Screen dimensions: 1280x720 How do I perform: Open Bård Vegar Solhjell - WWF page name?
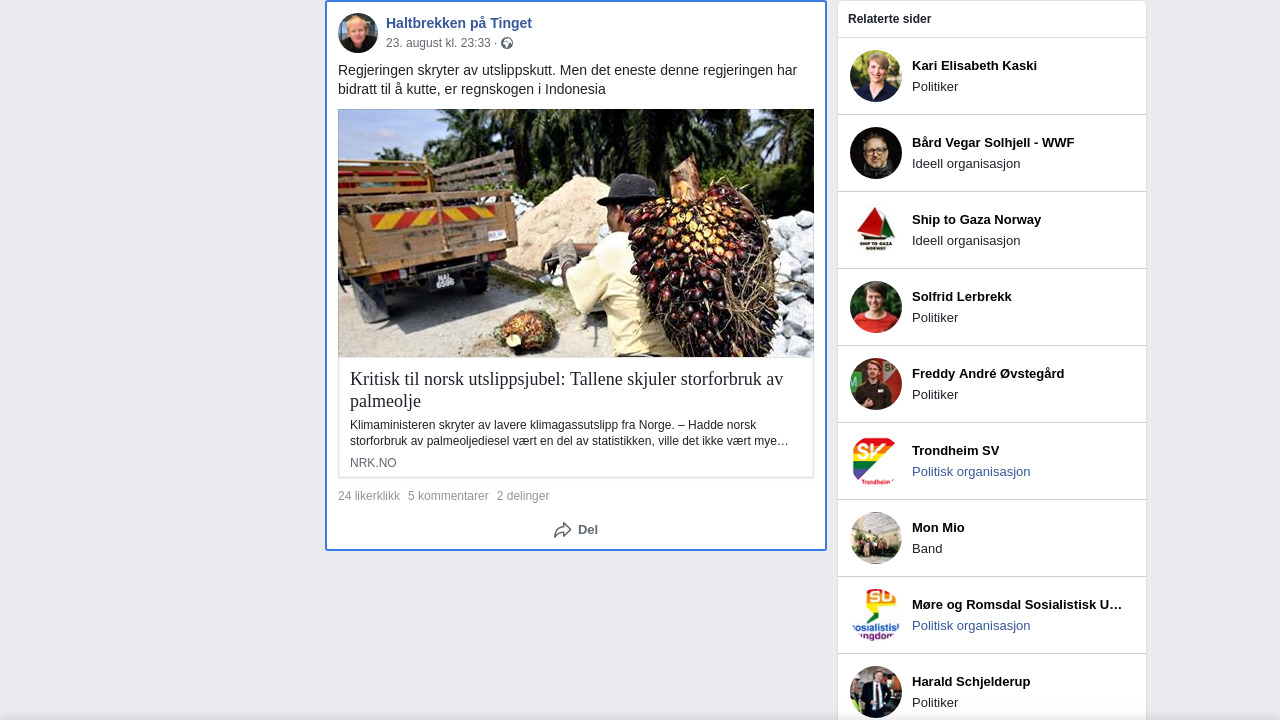point(993,143)
